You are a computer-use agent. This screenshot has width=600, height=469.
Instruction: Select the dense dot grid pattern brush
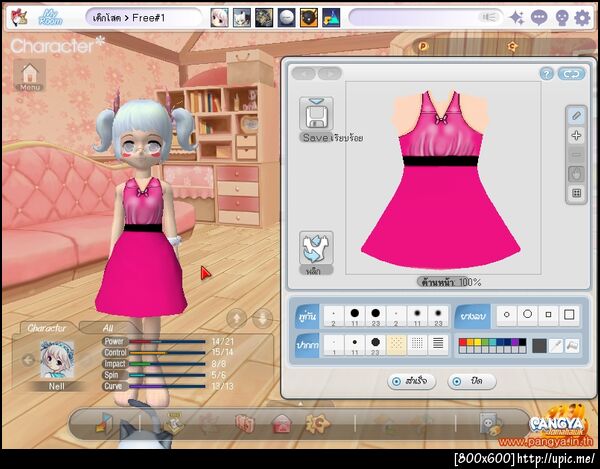(417, 344)
